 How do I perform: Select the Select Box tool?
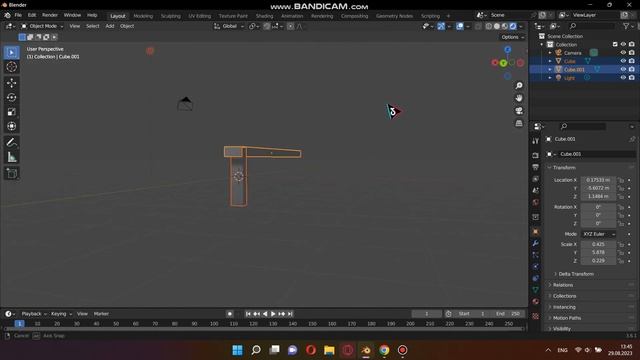(x=11, y=52)
